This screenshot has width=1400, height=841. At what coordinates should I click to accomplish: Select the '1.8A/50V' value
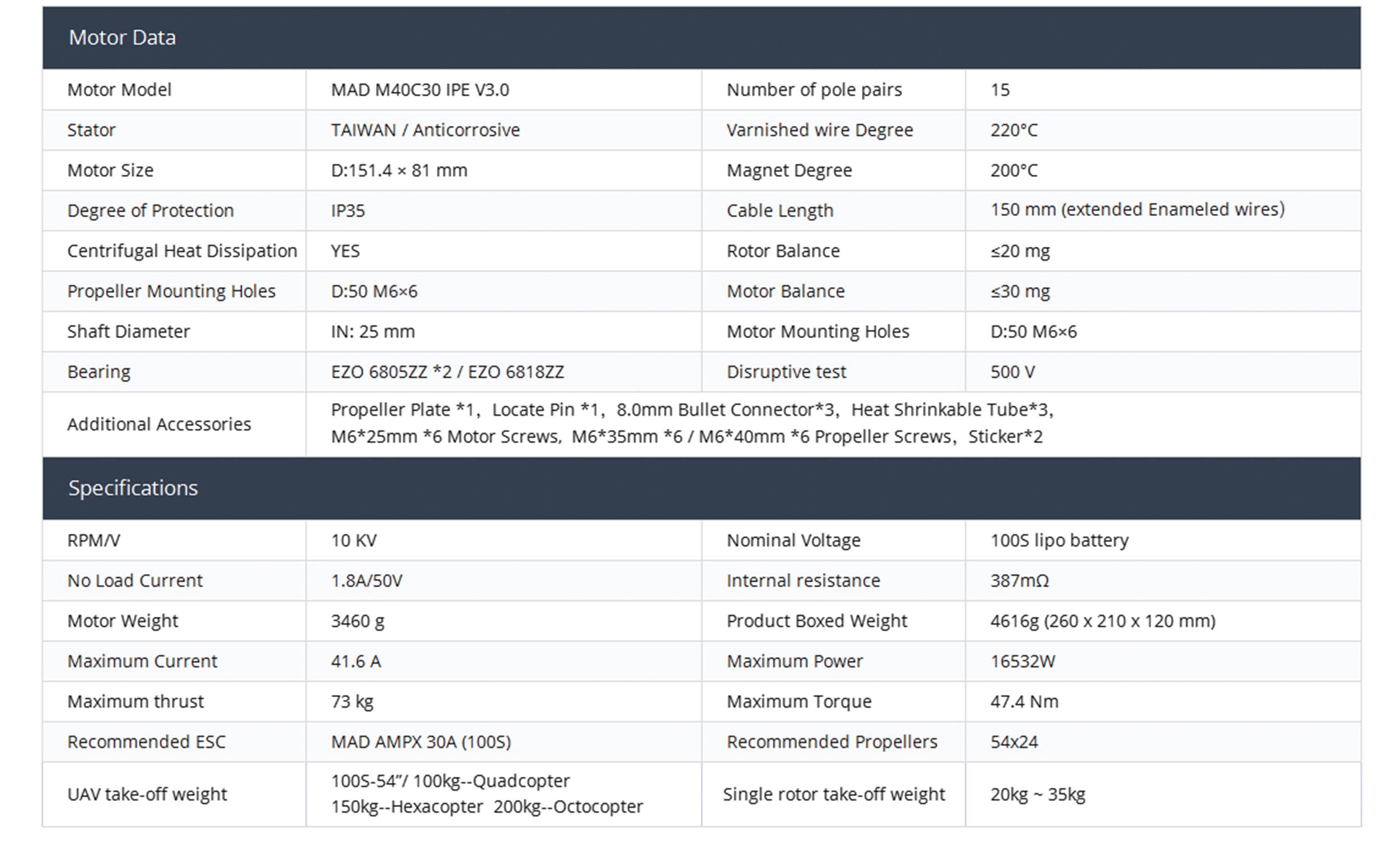(367, 580)
